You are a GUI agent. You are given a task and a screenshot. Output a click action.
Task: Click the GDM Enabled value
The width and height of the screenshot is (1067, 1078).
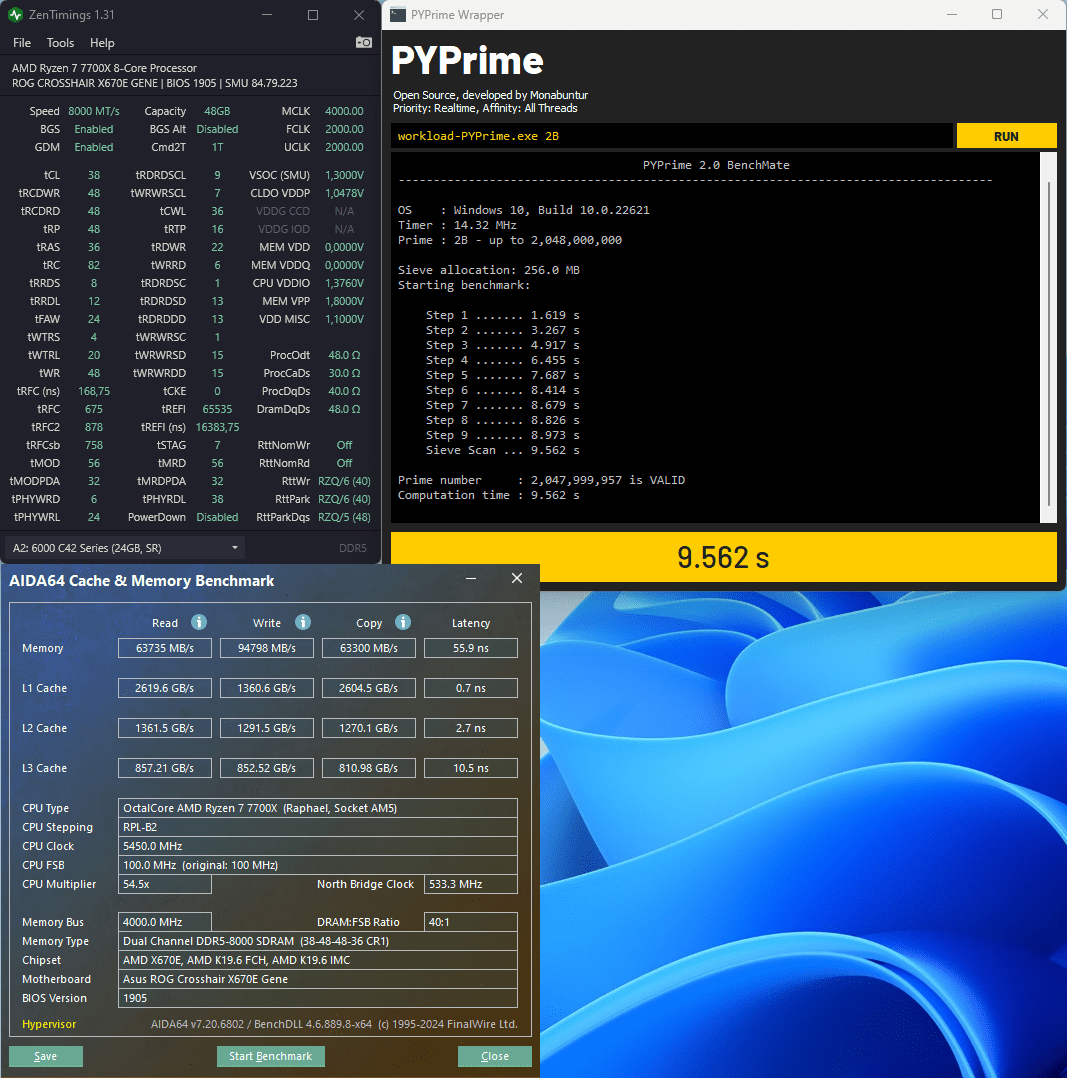point(94,147)
